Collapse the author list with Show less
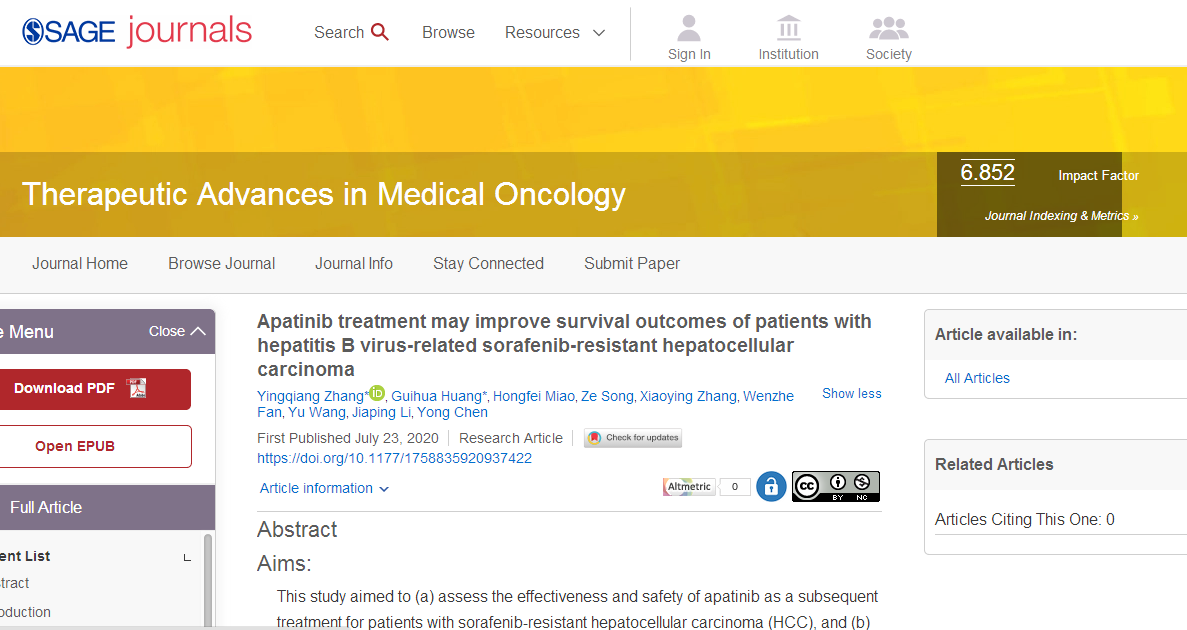This screenshot has height=630, width=1187. coord(851,393)
